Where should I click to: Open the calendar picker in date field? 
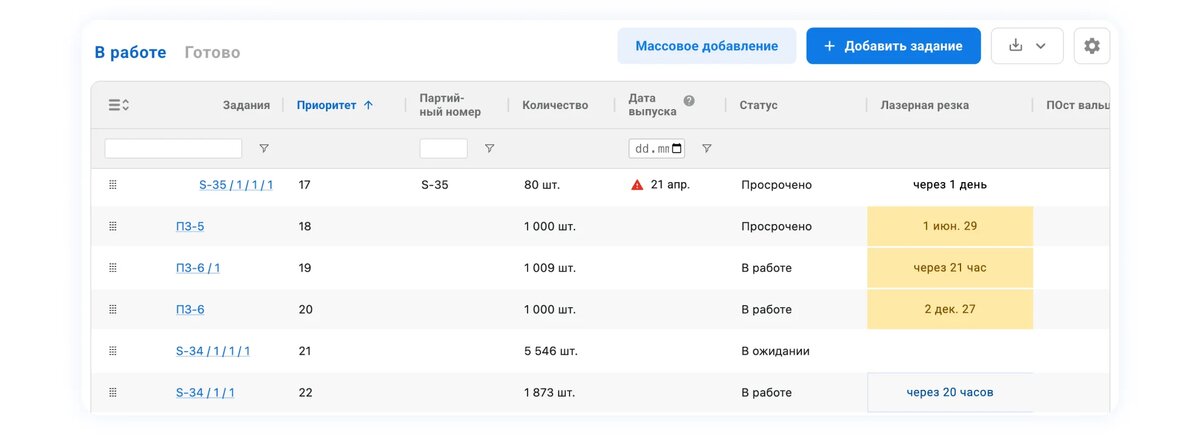pos(677,149)
